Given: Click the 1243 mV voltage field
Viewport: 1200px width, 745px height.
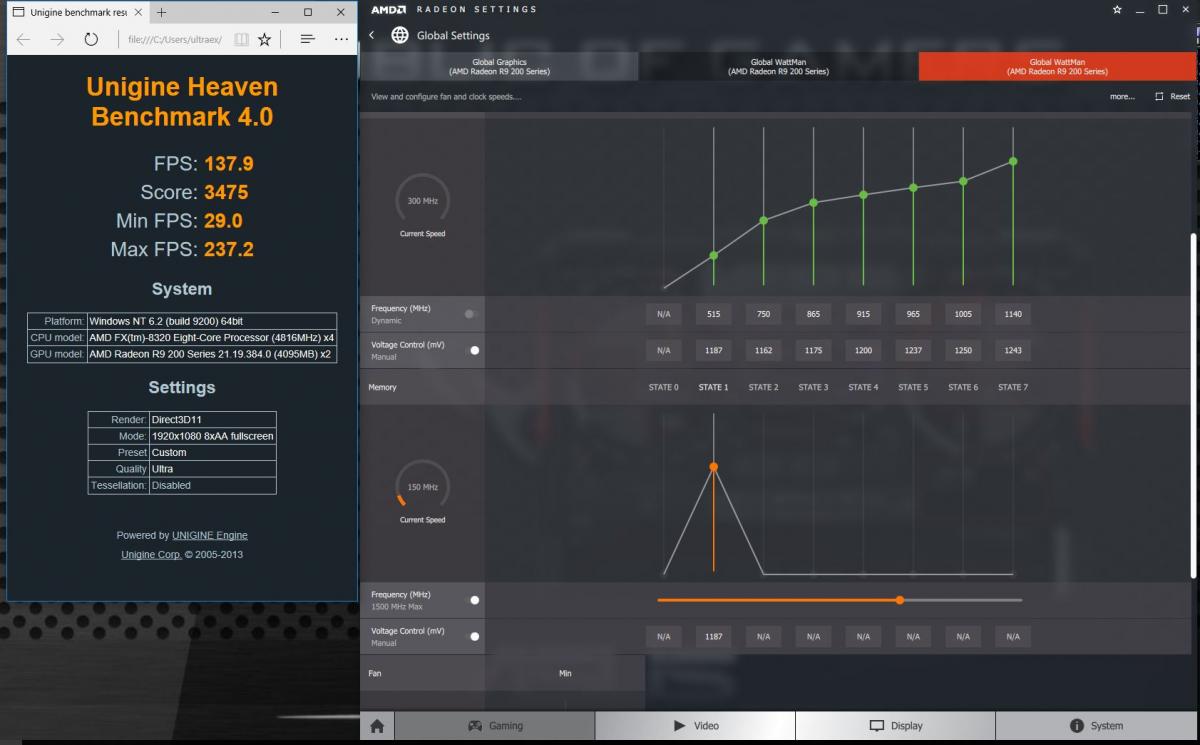Looking at the screenshot, I should (1013, 351).
